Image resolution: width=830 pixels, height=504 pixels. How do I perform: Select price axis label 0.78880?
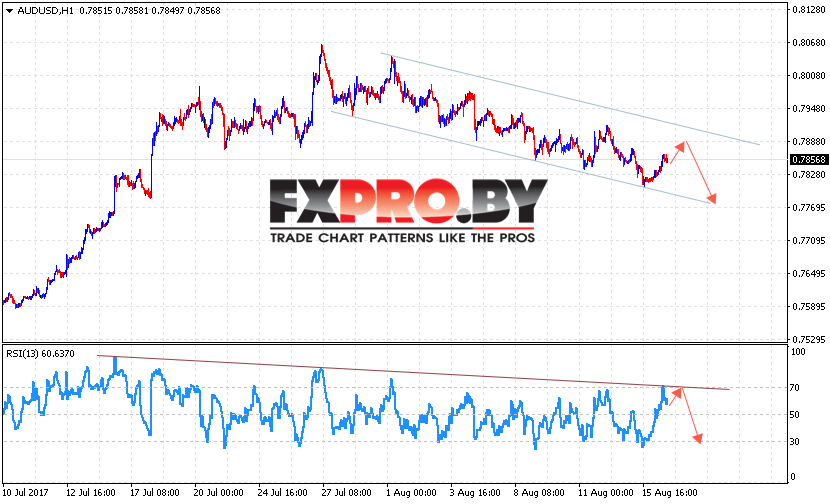pos(809,141)
